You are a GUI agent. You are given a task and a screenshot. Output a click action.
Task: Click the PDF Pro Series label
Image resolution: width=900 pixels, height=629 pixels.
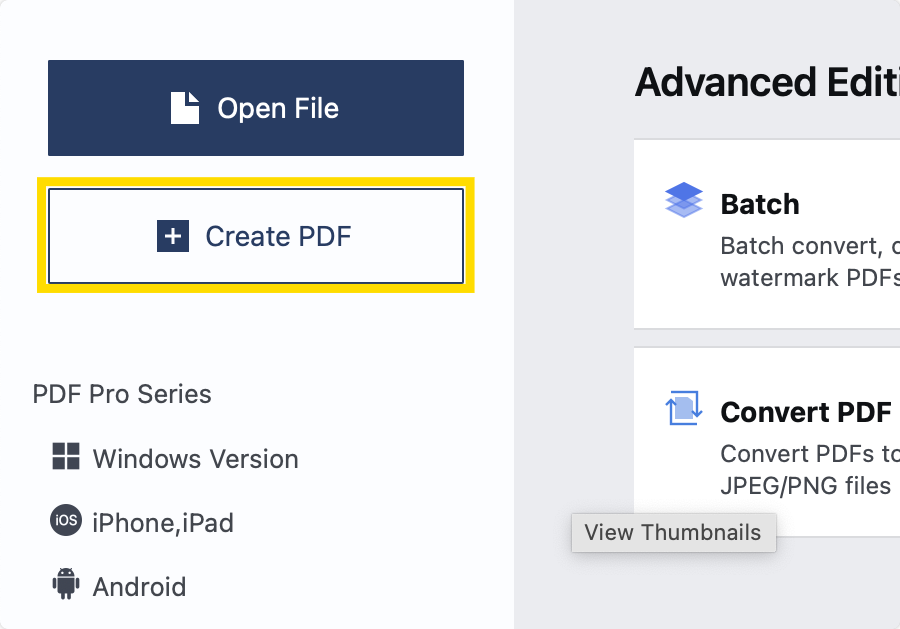point(122,394)
